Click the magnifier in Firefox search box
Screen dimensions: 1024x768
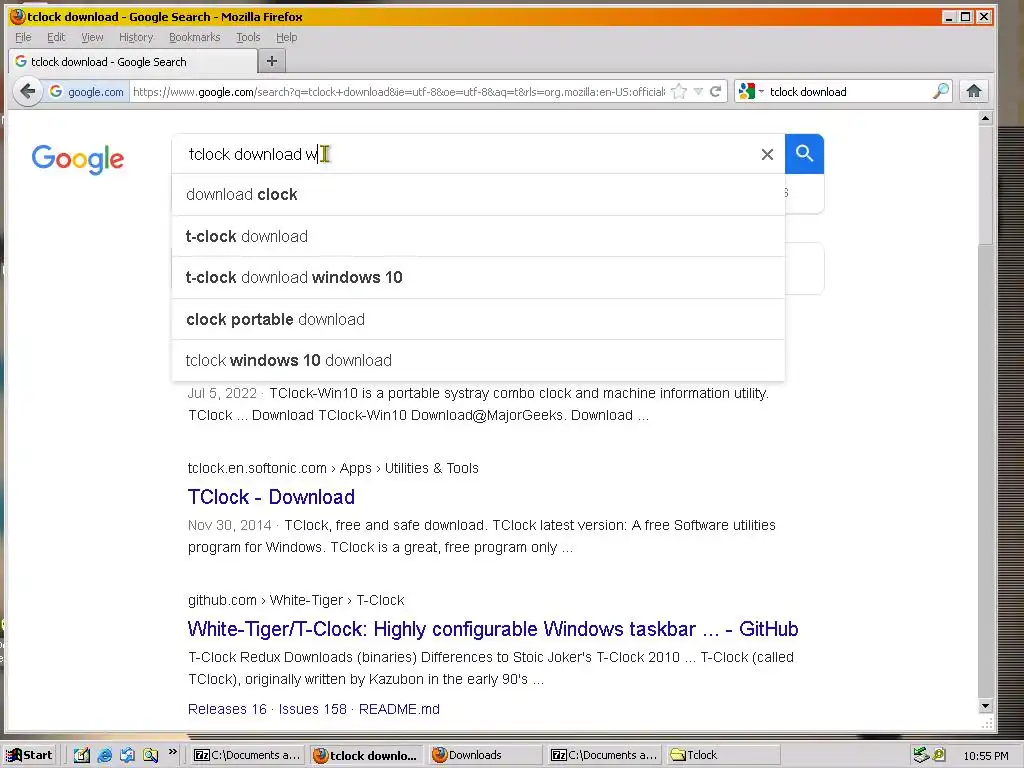click(940, 91)
